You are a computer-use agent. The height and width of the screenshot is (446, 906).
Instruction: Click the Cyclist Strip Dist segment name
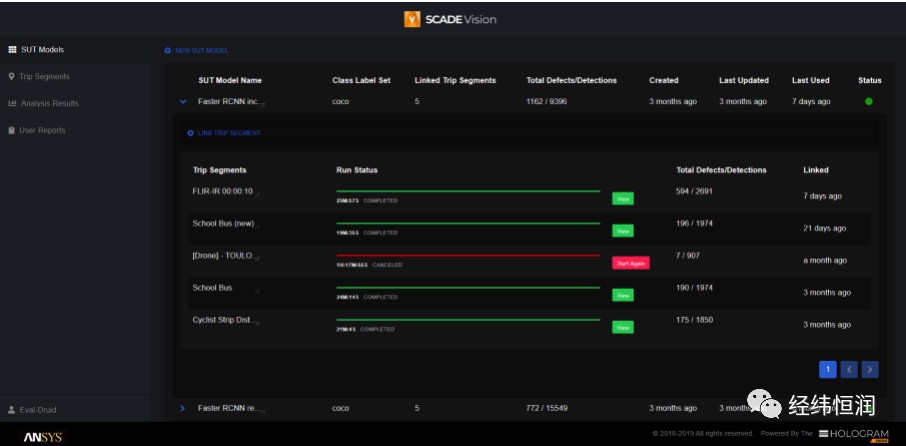(x=222, y=319)
